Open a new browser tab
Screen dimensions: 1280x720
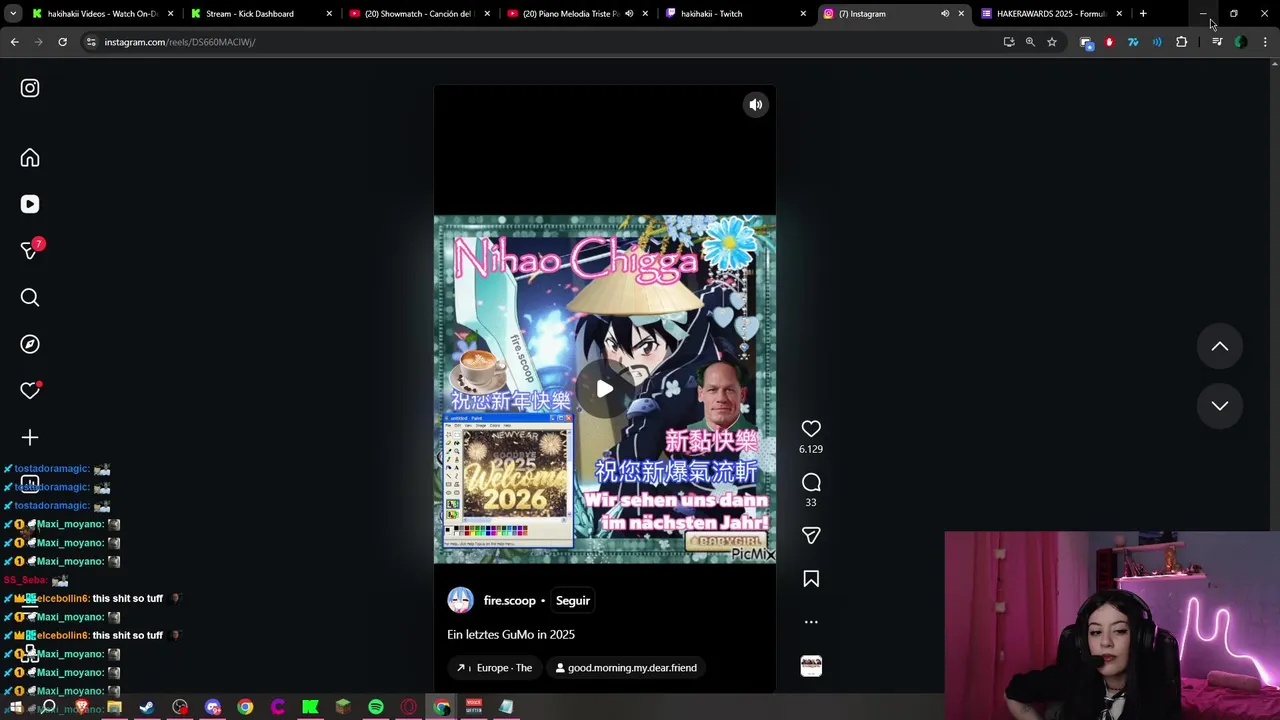1143,14
